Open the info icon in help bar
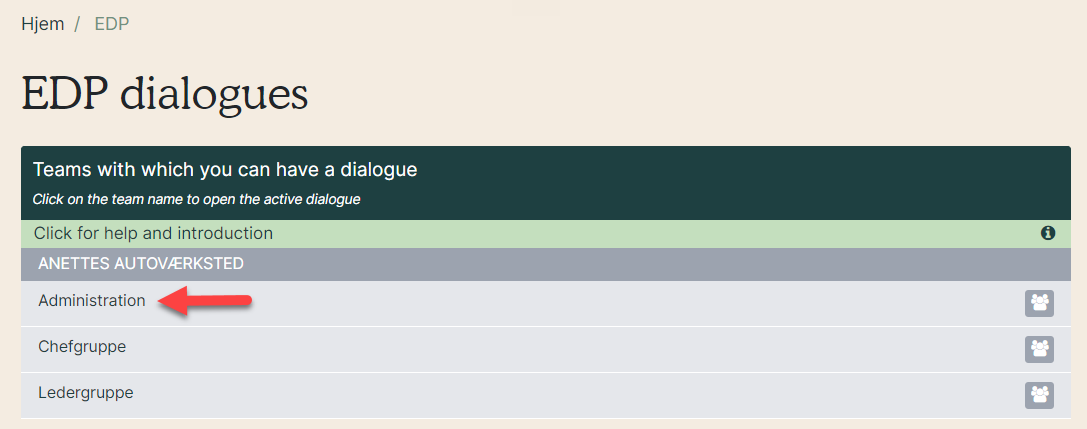This screenshot has height=429, width=1087. [x=1047, y=234]
